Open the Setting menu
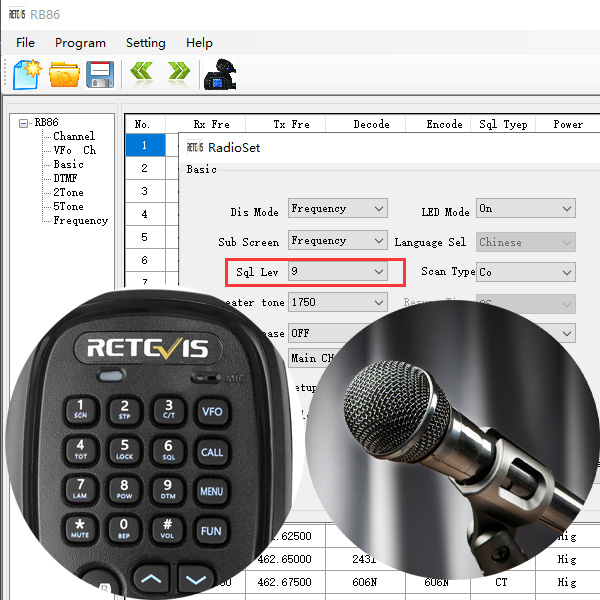This screenshot has width=600, height=600. click(x=146, y=43)
